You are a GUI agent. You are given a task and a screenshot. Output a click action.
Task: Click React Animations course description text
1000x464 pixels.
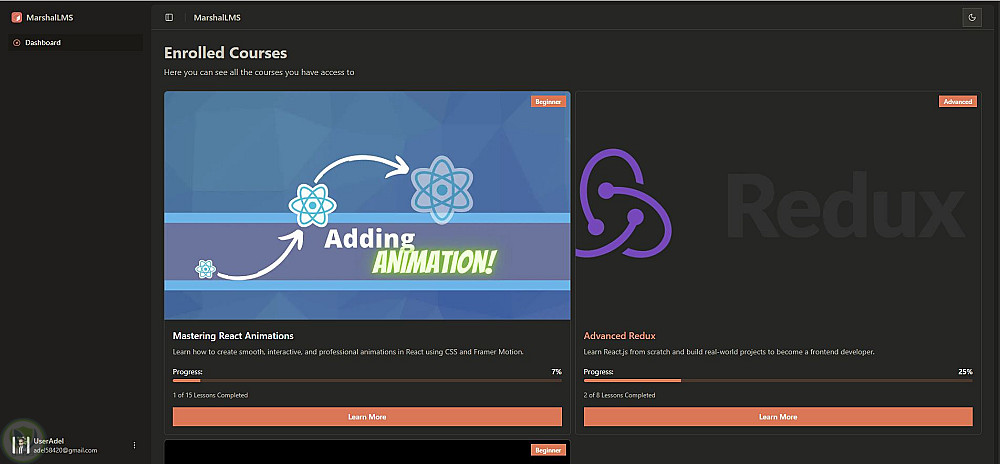tap(348, 352)
